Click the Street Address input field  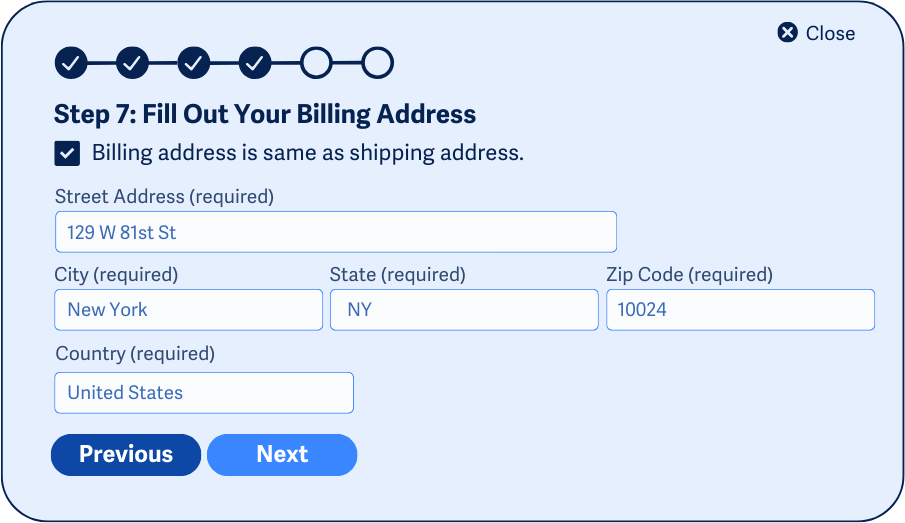tap(335, 232)
